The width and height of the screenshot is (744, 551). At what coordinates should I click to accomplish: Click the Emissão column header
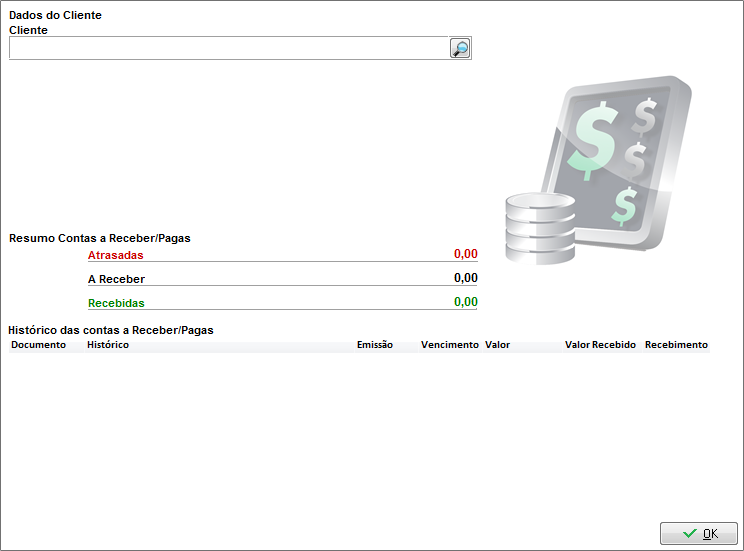click(x=375, y=345)
